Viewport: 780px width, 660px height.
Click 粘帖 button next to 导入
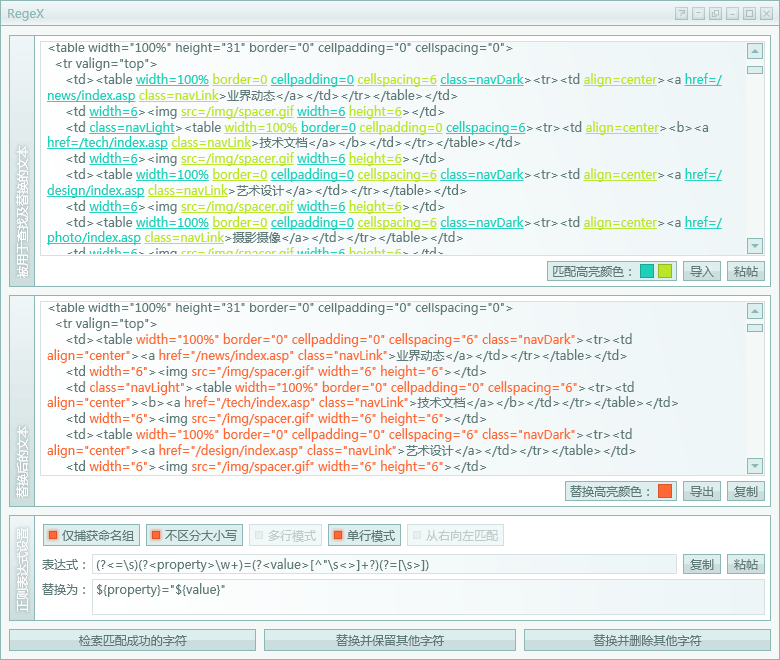tap(746, 272)
